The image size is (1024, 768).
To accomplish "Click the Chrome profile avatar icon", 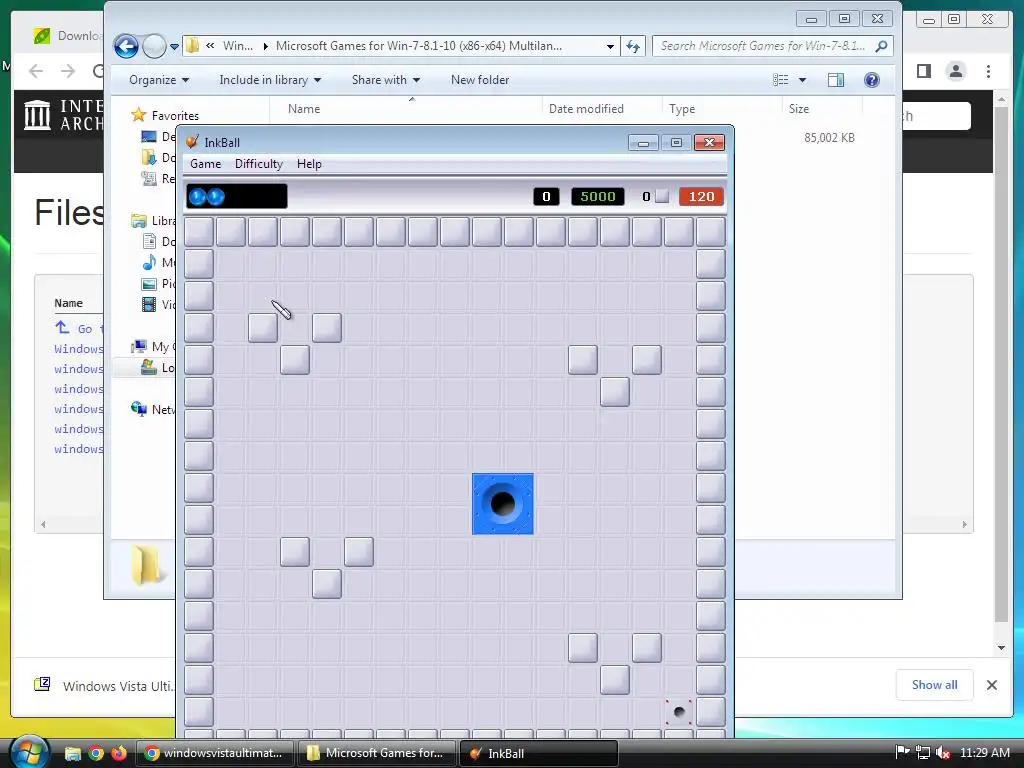I will (955, 71).
